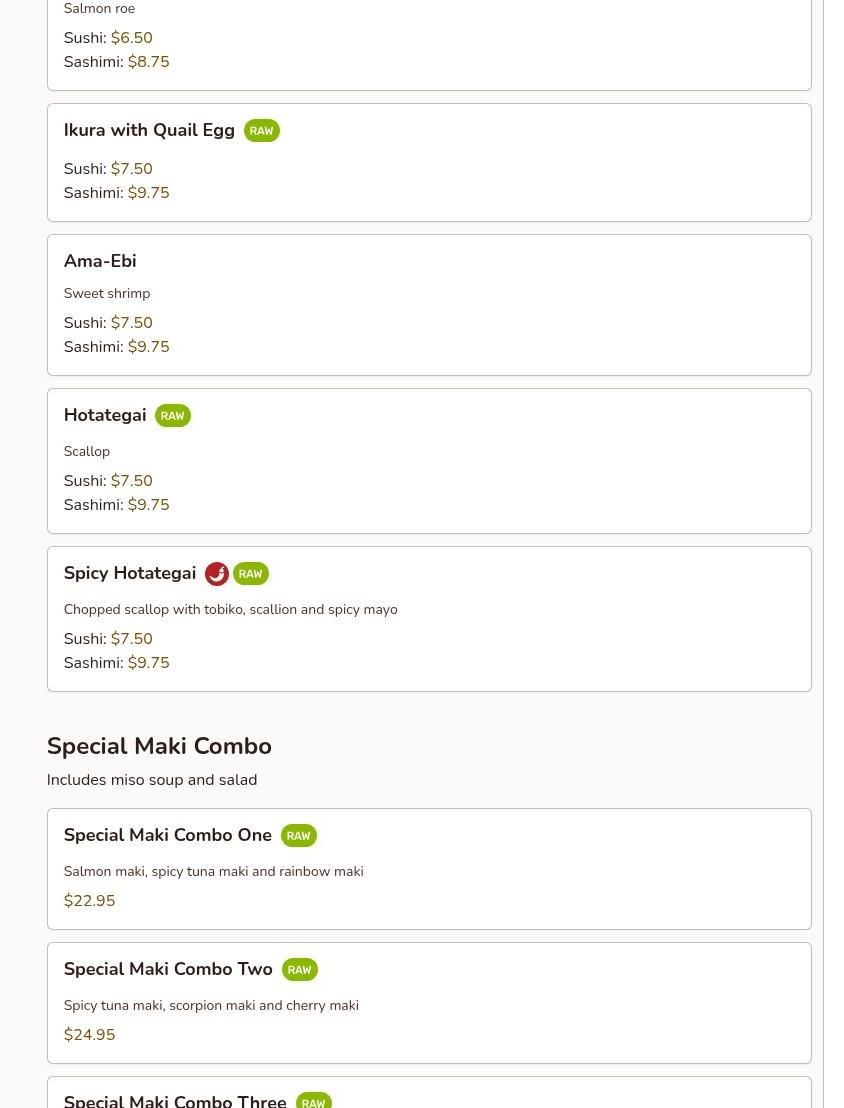This screenshot has height=1108, width=844.
Task: Click the RAW badge next to Hotategai
Action: point(172,416)
